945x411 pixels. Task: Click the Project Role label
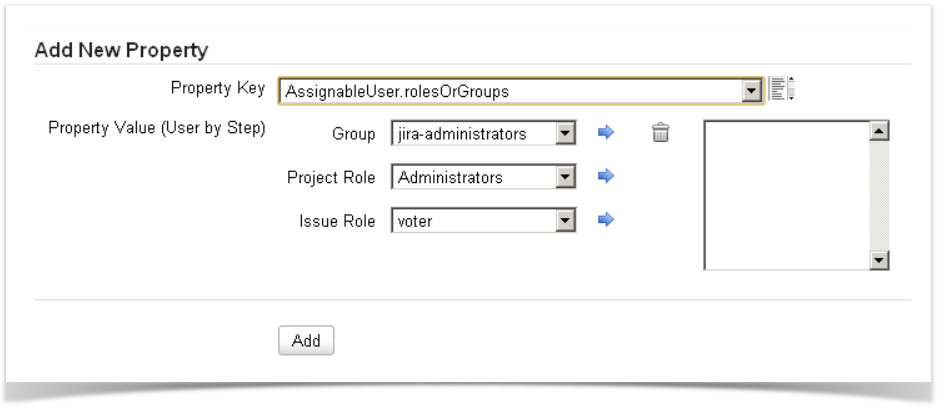pyautogui.click(x=331, y=177)
